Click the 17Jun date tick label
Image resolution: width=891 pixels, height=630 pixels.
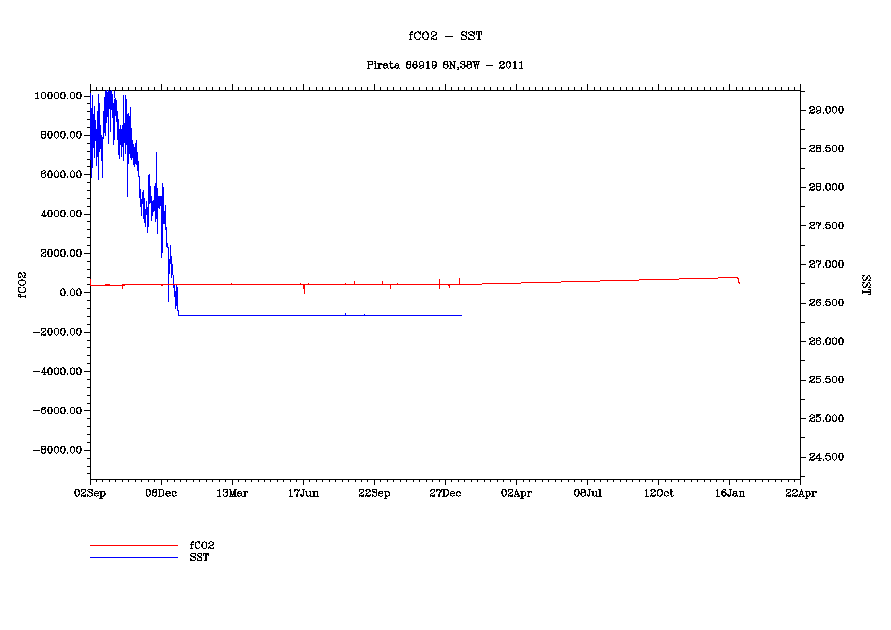[303, 493]
